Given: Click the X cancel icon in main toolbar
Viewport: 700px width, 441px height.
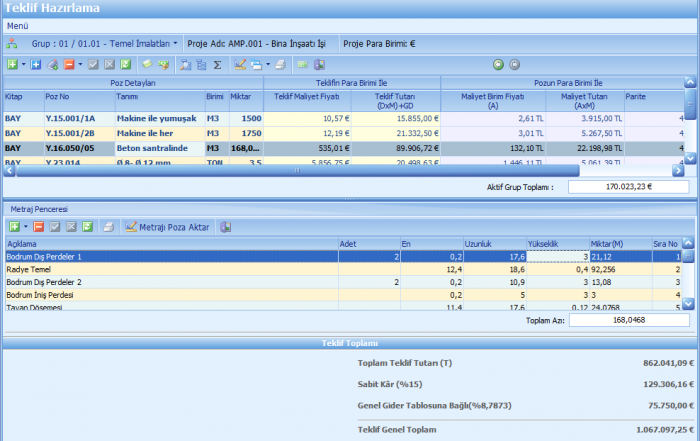Looking at the screenshot, I should point(110,64).
